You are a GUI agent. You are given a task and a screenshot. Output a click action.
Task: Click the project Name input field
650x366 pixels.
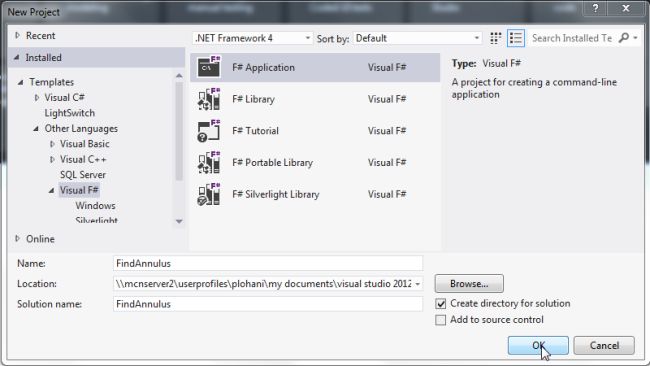[x=268, y=264]
